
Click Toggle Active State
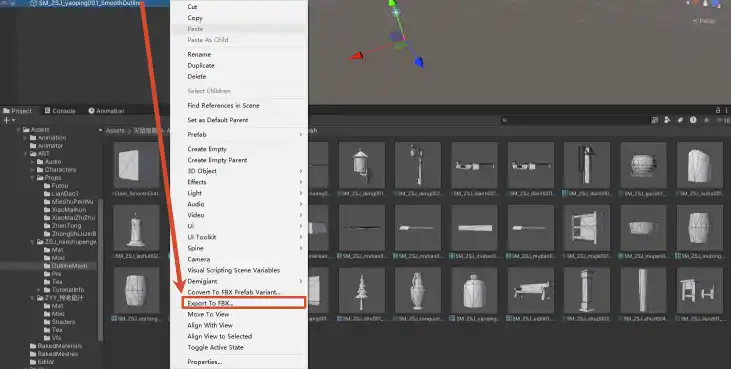click(x=239, y=348)
